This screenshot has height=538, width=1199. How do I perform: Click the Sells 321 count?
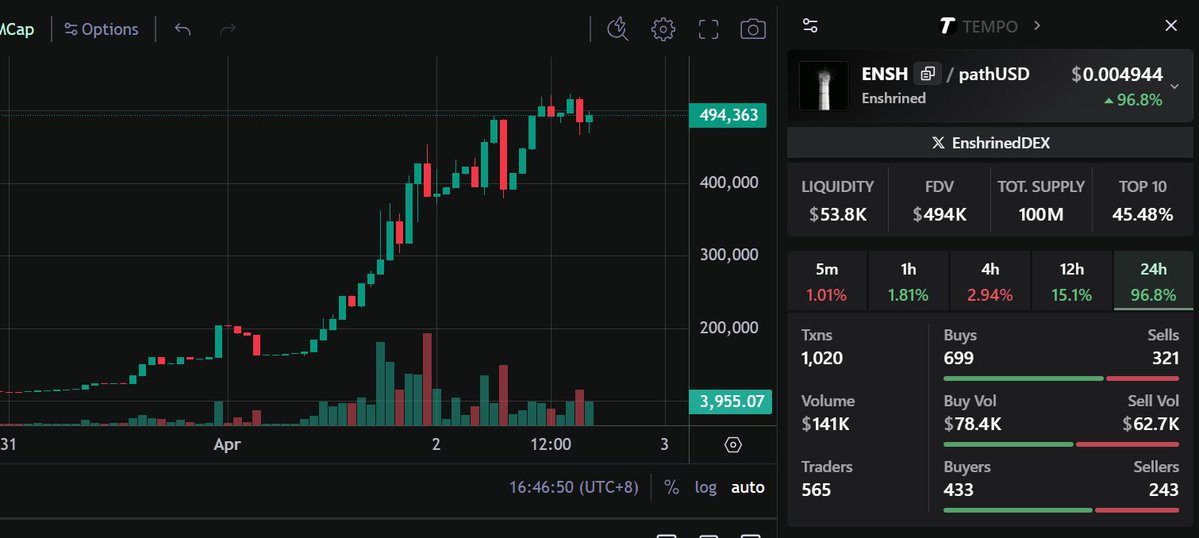[1165, 358]
